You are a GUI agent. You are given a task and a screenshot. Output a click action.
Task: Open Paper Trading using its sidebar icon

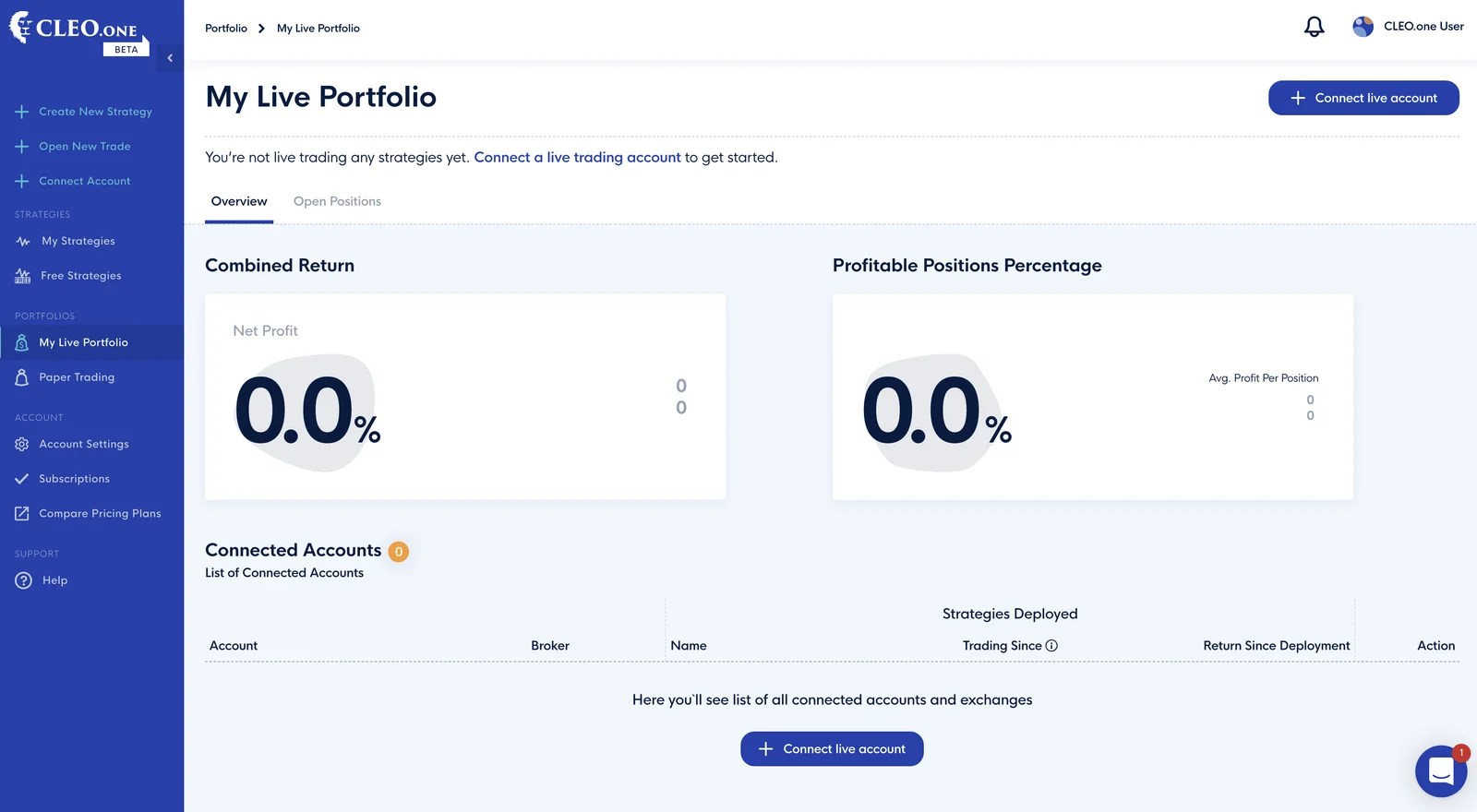(x=21, y=376)
